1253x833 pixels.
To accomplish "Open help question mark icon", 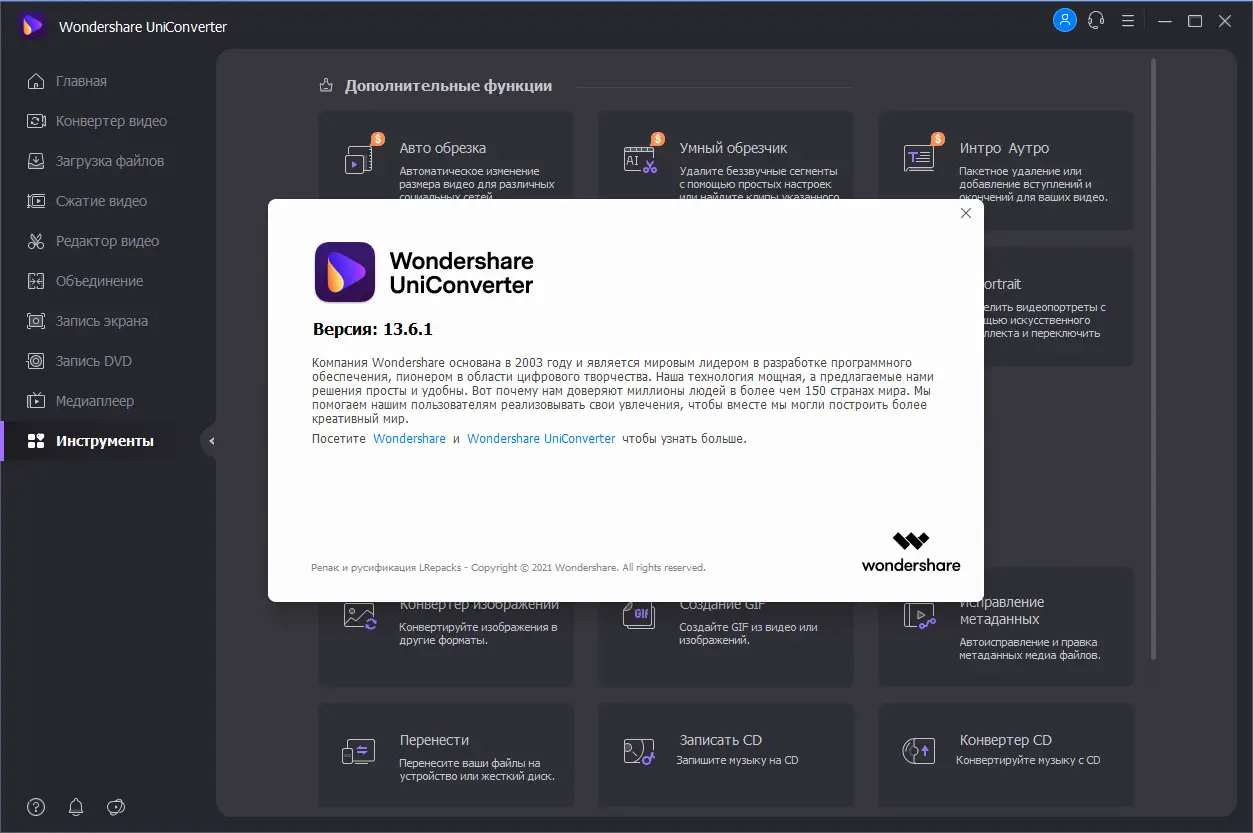I will (36, 807).
